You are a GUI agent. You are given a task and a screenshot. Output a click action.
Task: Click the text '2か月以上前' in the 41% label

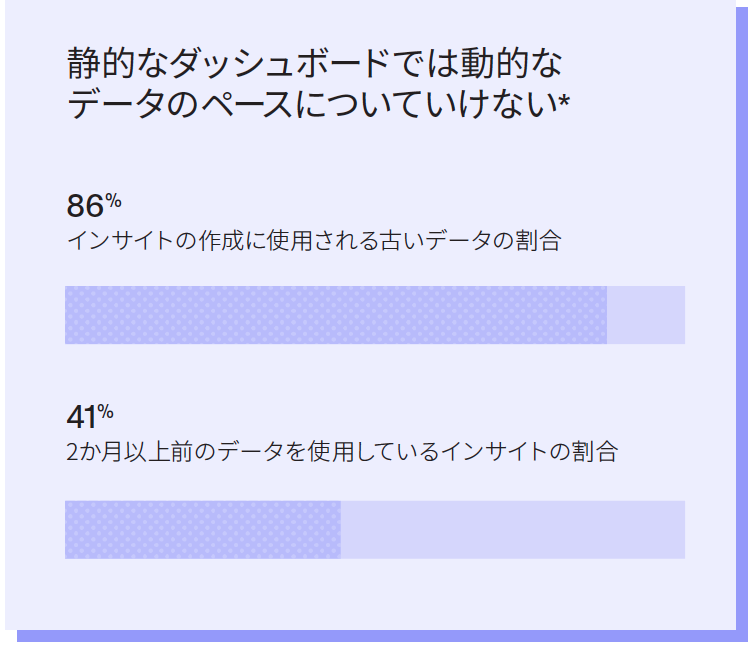click(129, 452)
